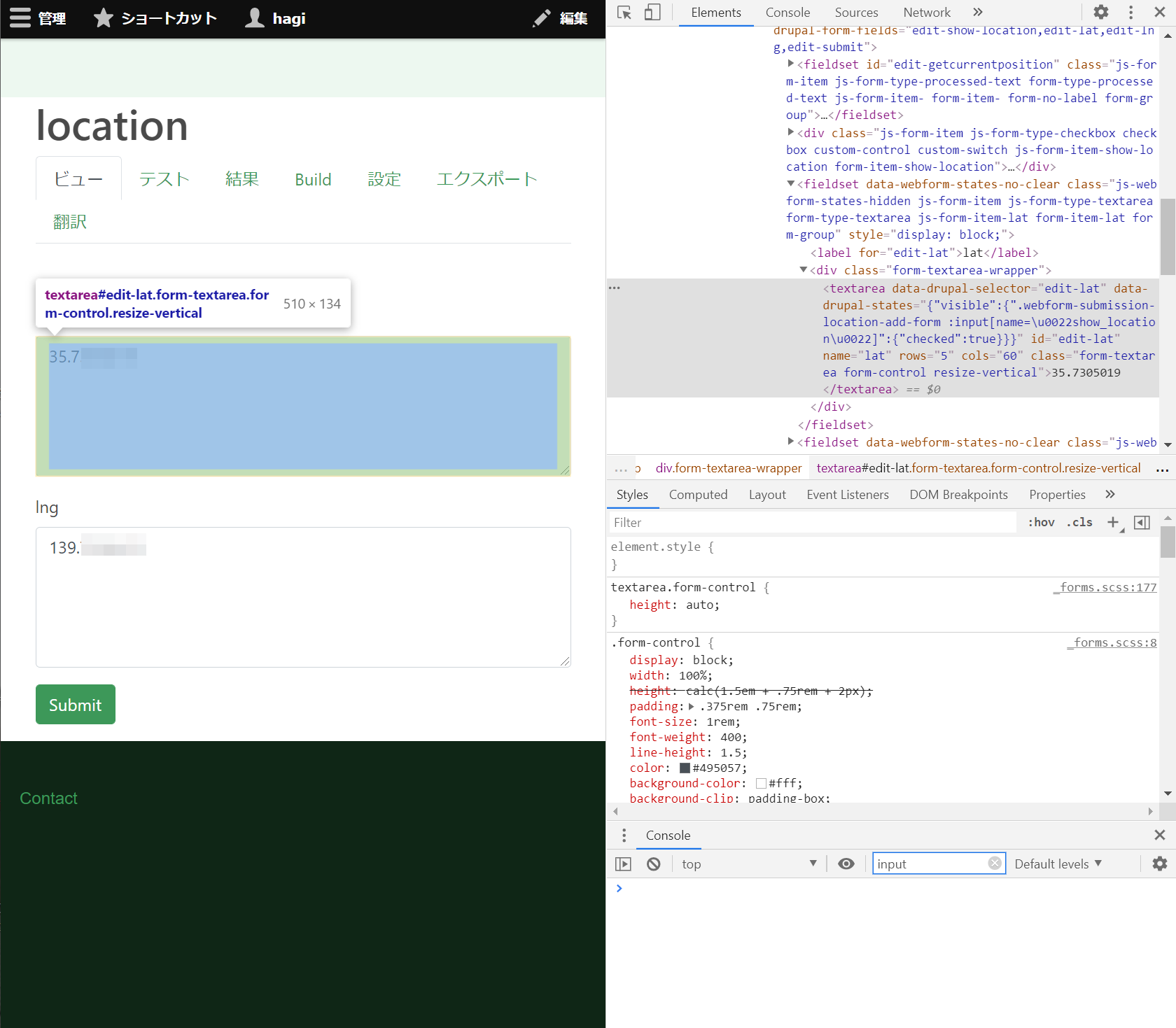The image size is (1176, 1028).
Task: Open the Properties tab
Action: click(1057, 495)
